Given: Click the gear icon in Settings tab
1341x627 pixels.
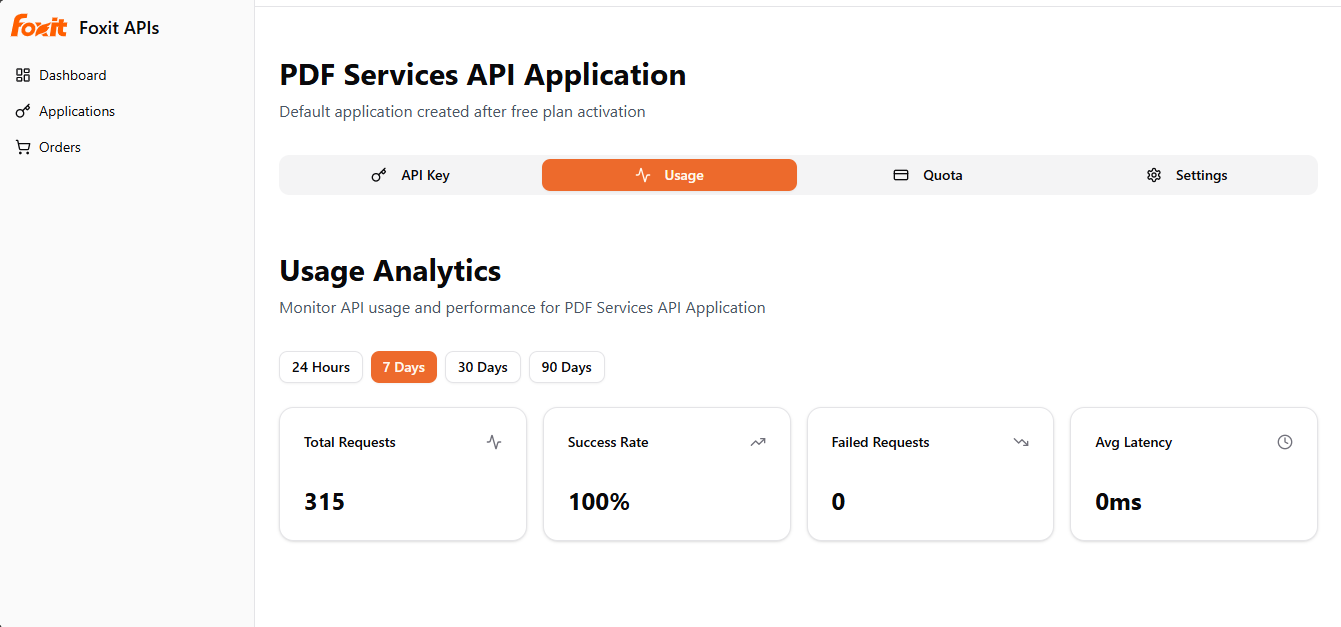Looking at the screenshot, I should [1154, 175].
